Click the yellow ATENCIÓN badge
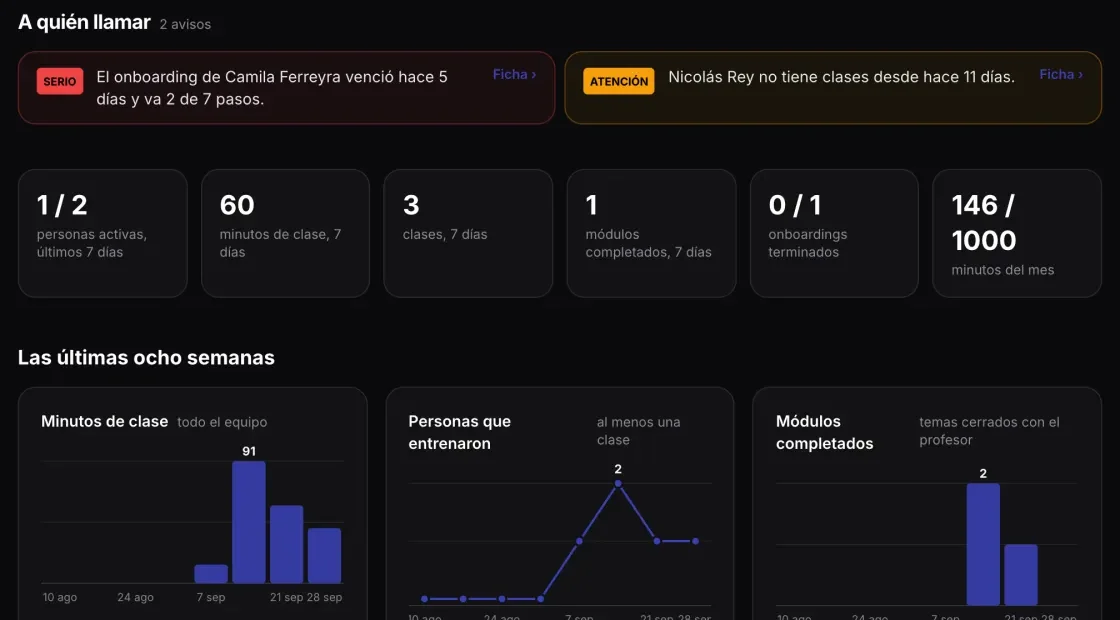This screenshot has height=620, width=1120. [619, 81]
